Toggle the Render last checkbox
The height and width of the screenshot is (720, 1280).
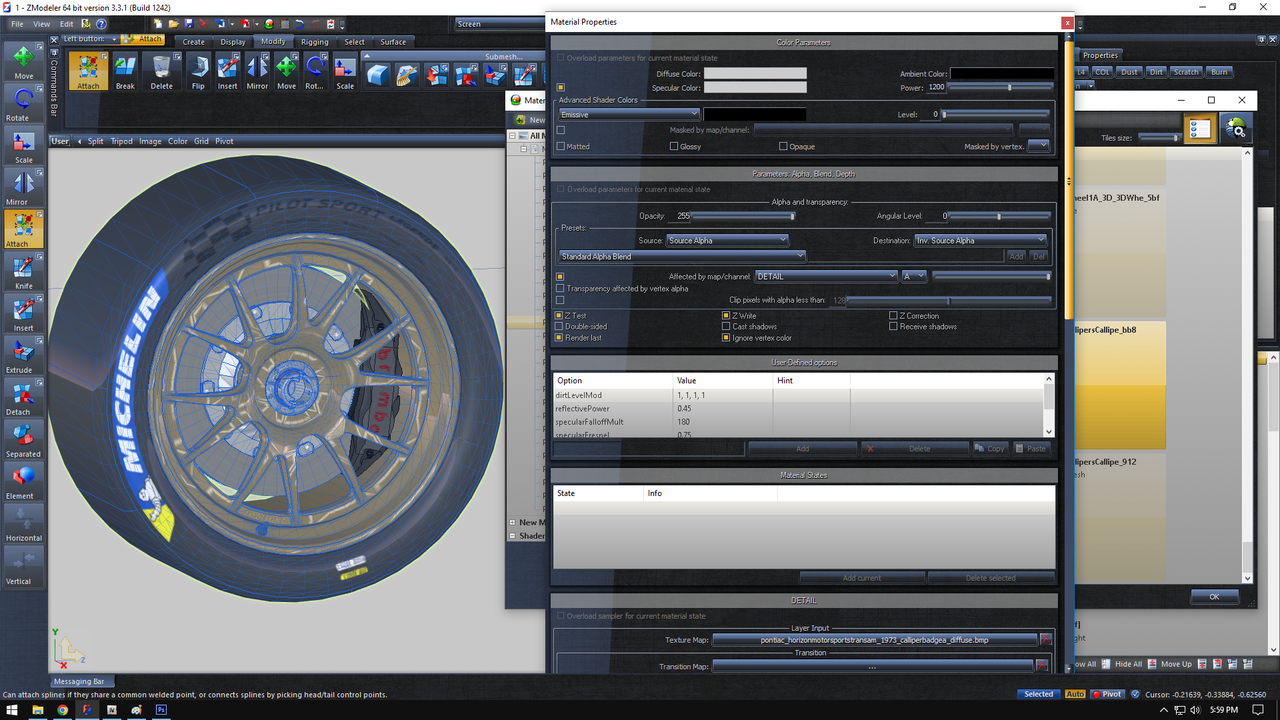pyautogui.click(x=560, y=338)
